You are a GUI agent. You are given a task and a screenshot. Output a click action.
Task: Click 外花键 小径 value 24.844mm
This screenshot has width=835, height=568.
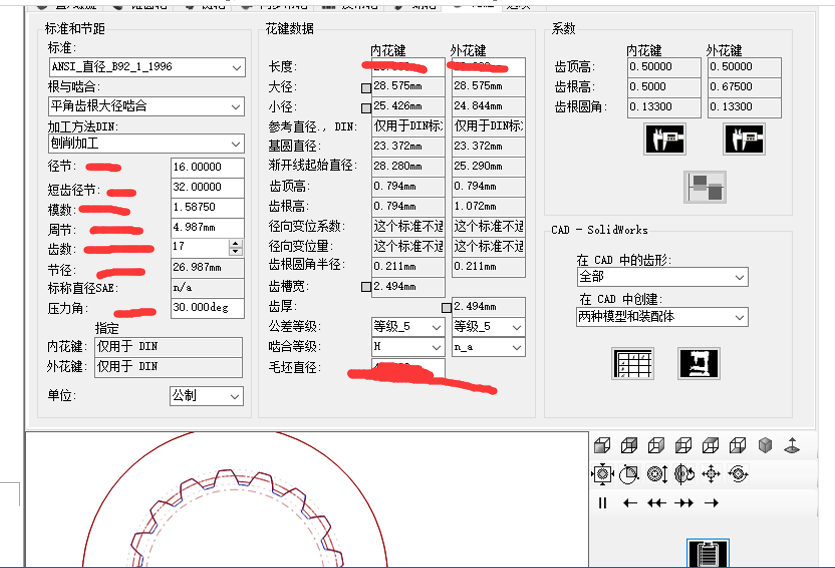(x=488, y=106)
